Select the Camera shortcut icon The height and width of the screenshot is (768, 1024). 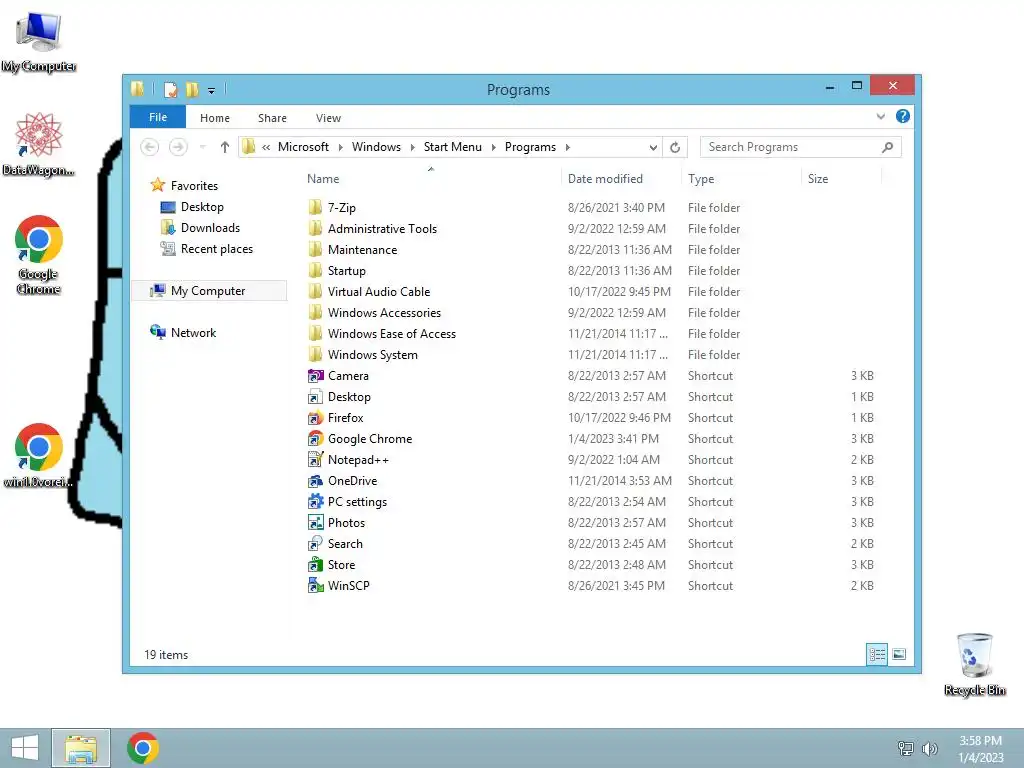tap(315, 376)
